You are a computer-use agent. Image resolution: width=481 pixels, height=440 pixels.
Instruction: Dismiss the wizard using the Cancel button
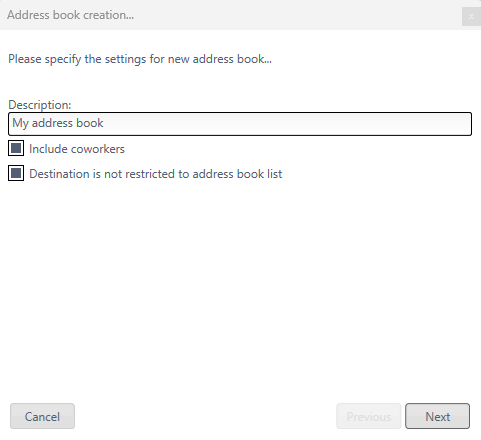pyautogui.click(x=42, y=416)
